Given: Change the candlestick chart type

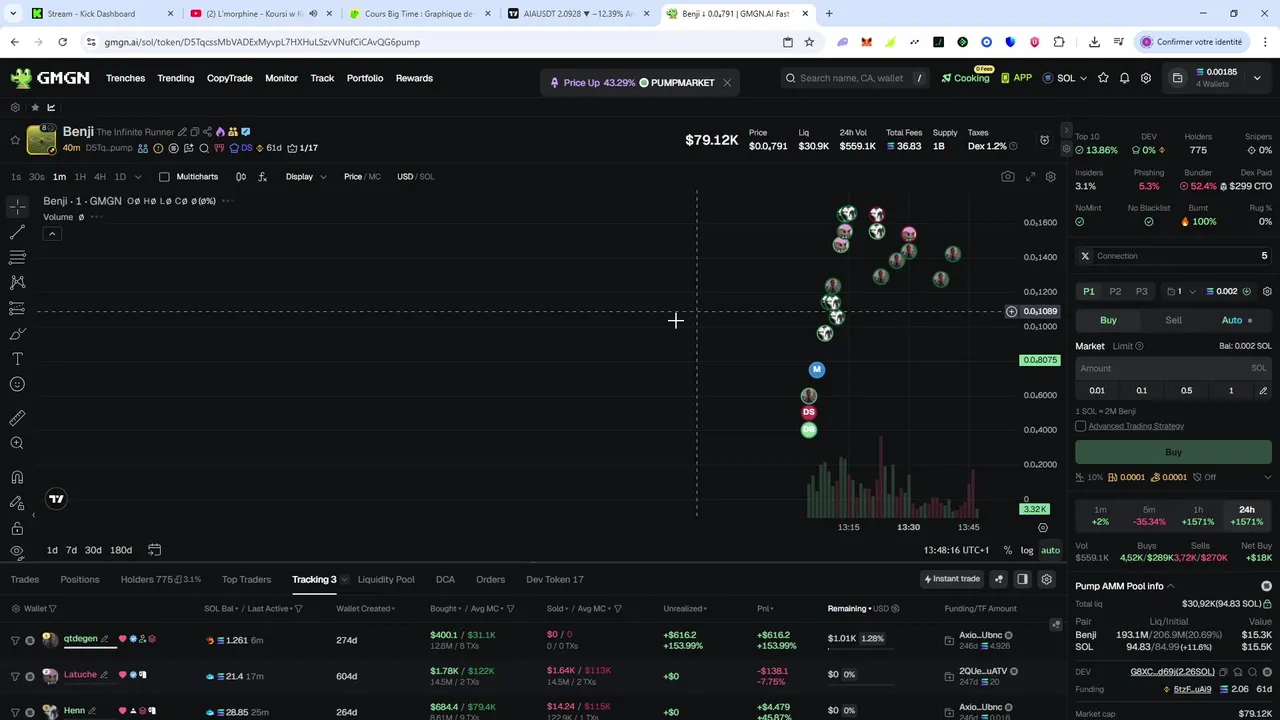Looking at the screenshot, I should tap(241, 177).
